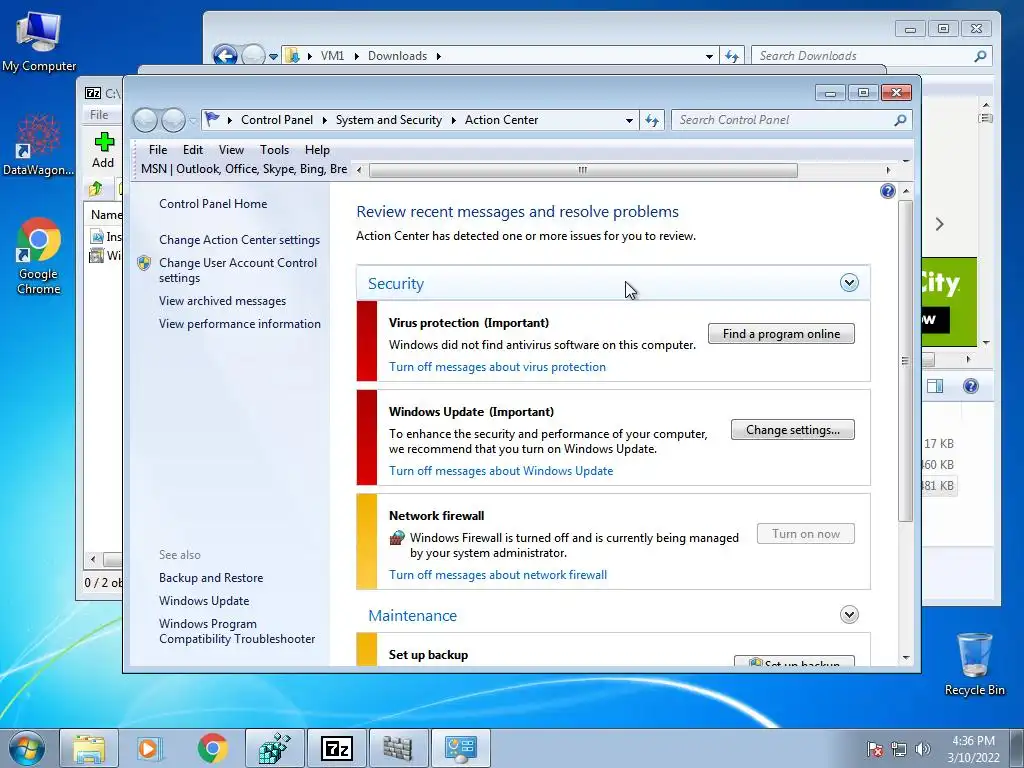Click the search icon in Search Downloads box
Image resolution: width=1024 pixels, height=768 pixels.
pyautogui.click(x=980, y=56)
